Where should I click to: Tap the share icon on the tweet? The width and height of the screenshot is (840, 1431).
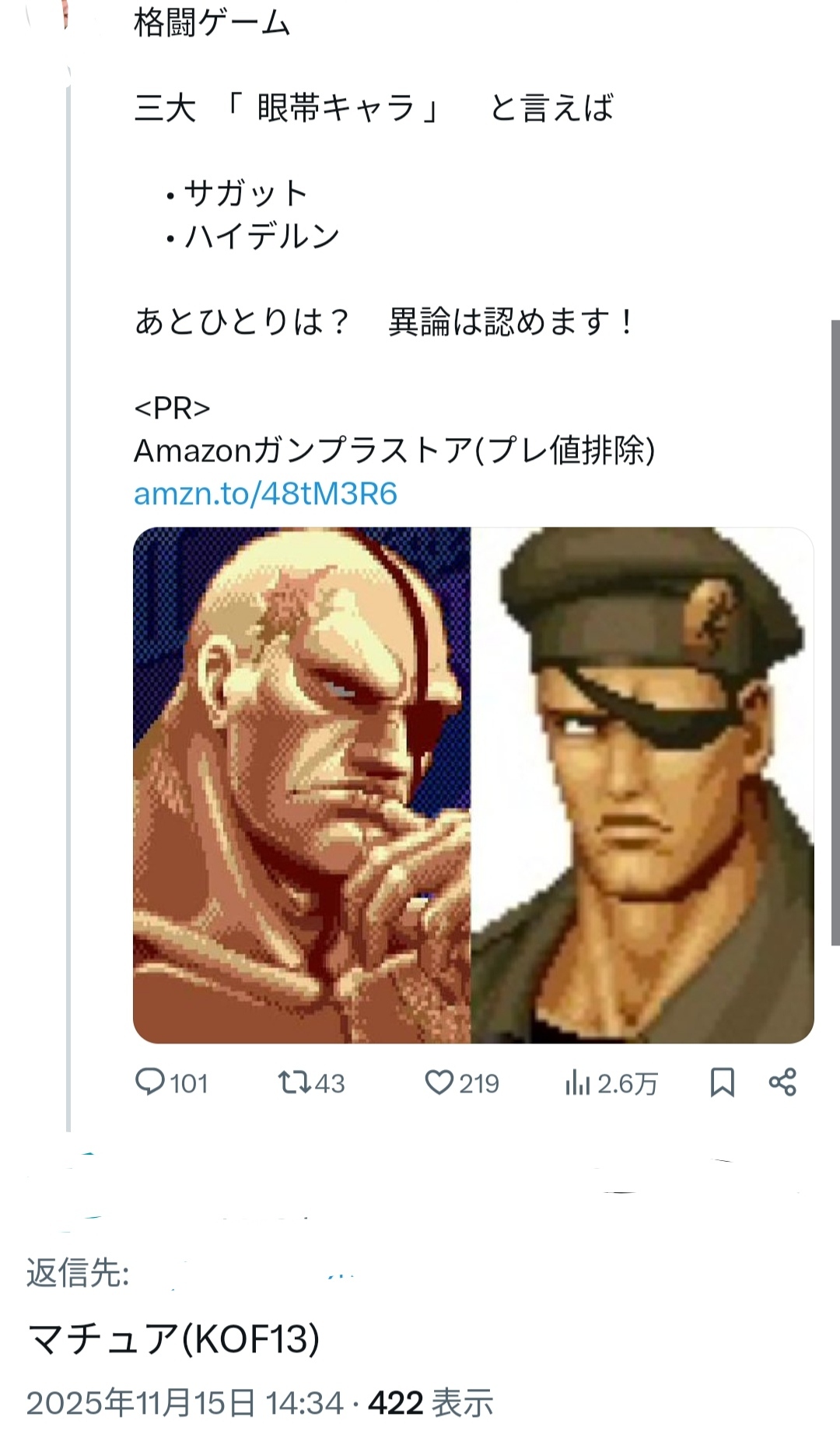tap(782, 1082)
